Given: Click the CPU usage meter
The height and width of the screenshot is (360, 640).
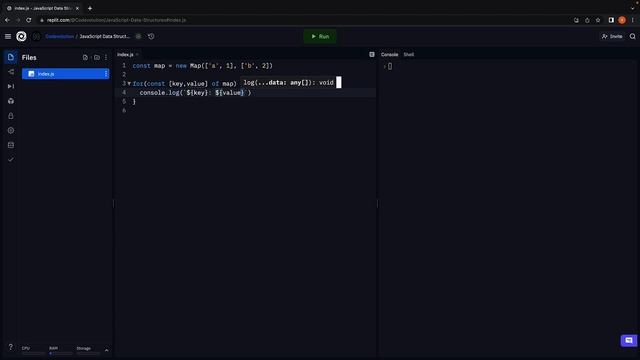Looking at the screenshot, I should click(x=33, y=350).
